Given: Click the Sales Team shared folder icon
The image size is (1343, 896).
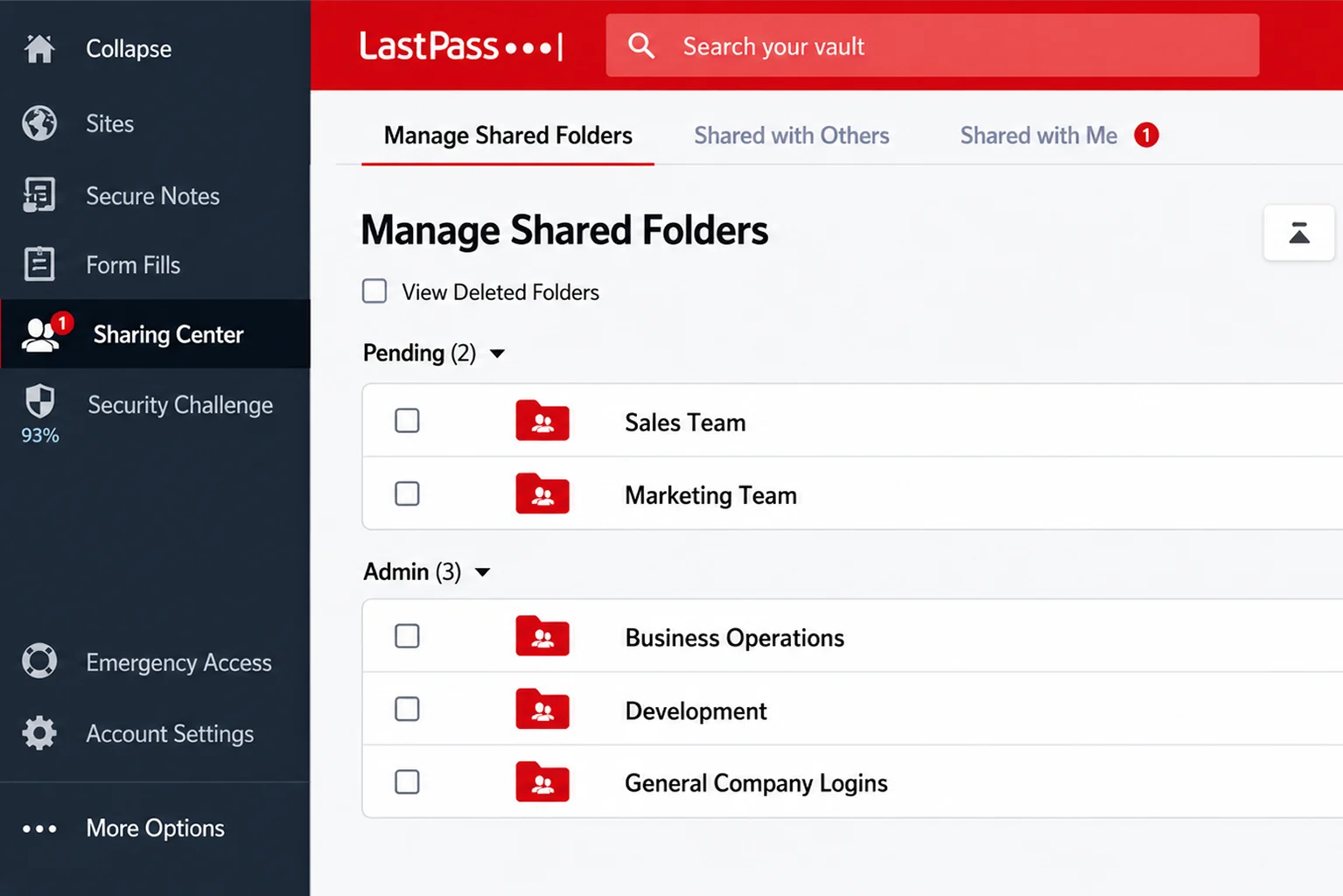Looking at the screenshot, I should click(x=542, y=421).
